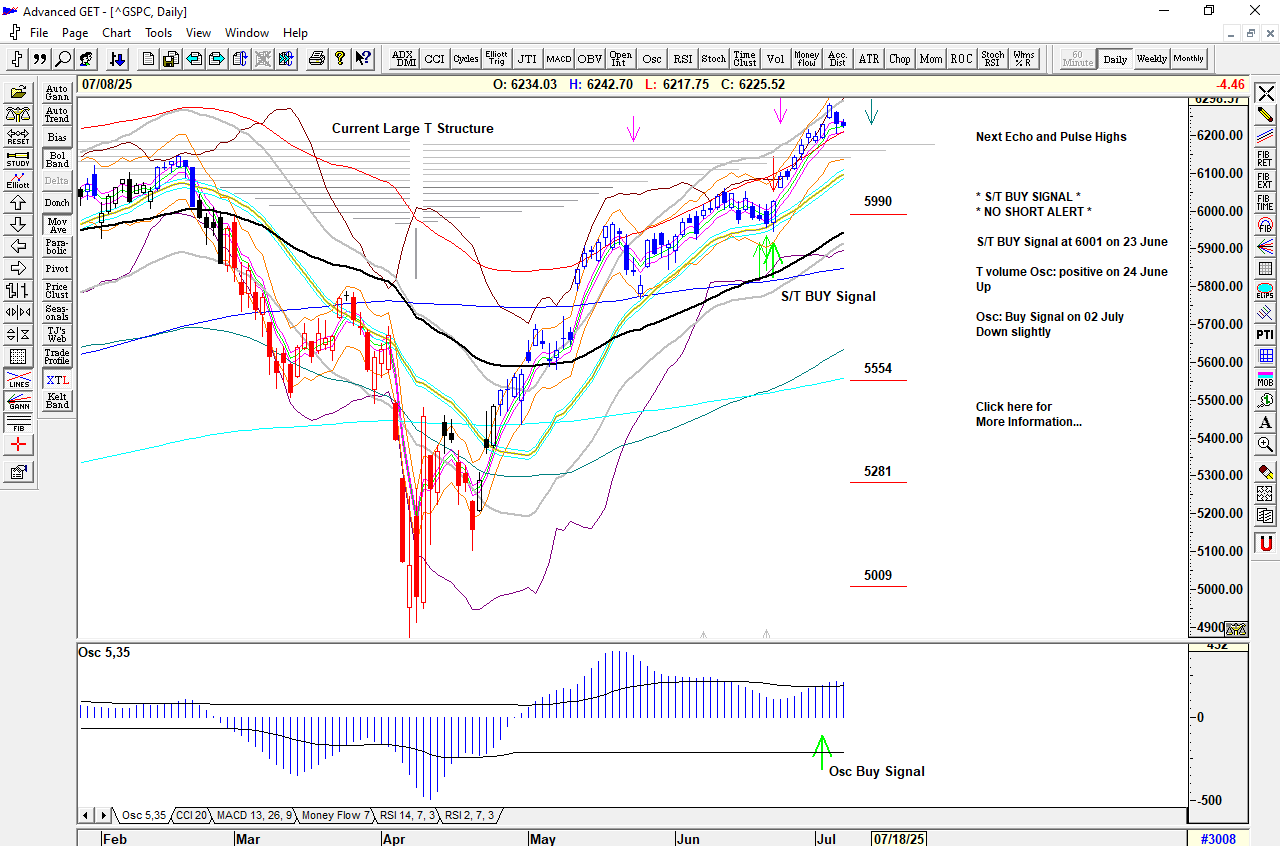1280x846 pixels.
Task: Click the RESET study icon
Action: 18,136
